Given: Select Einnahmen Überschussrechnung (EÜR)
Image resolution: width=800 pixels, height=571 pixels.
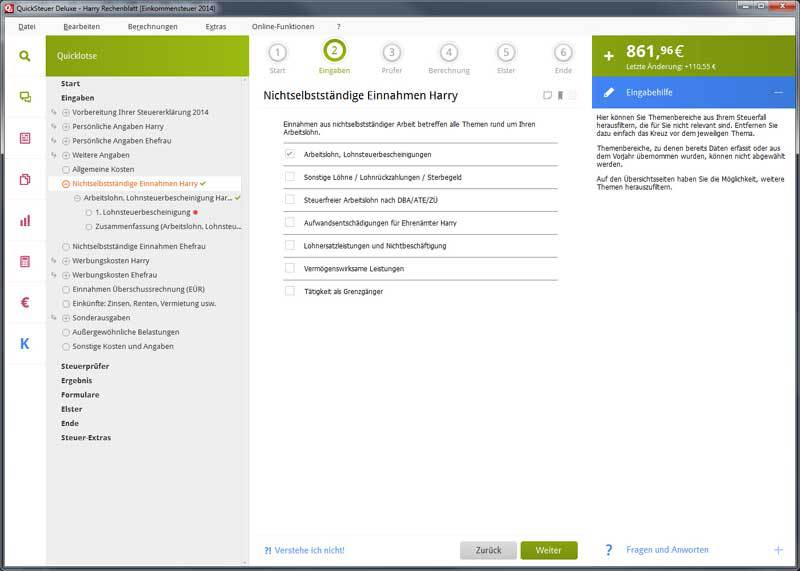Looking at the screenshot, I should tap(138, 289).
